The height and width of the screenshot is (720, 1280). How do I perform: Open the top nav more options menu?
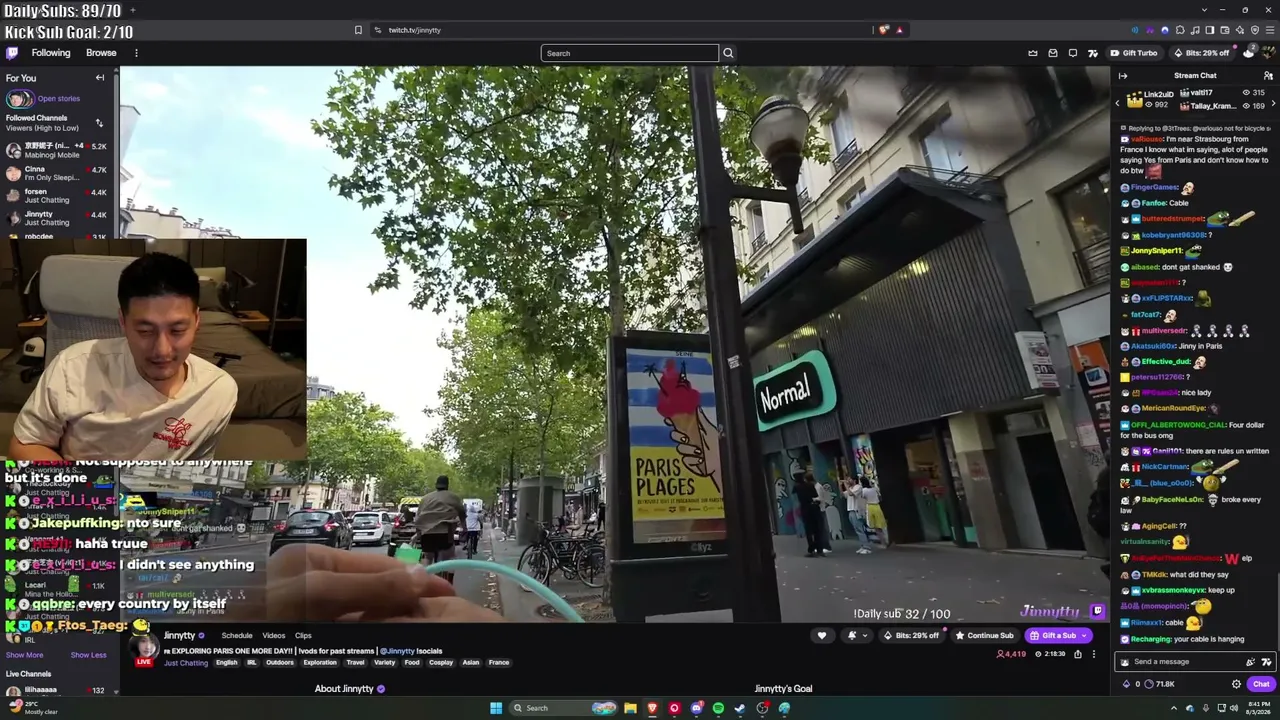pyautogui.click(x=136, y=53)
